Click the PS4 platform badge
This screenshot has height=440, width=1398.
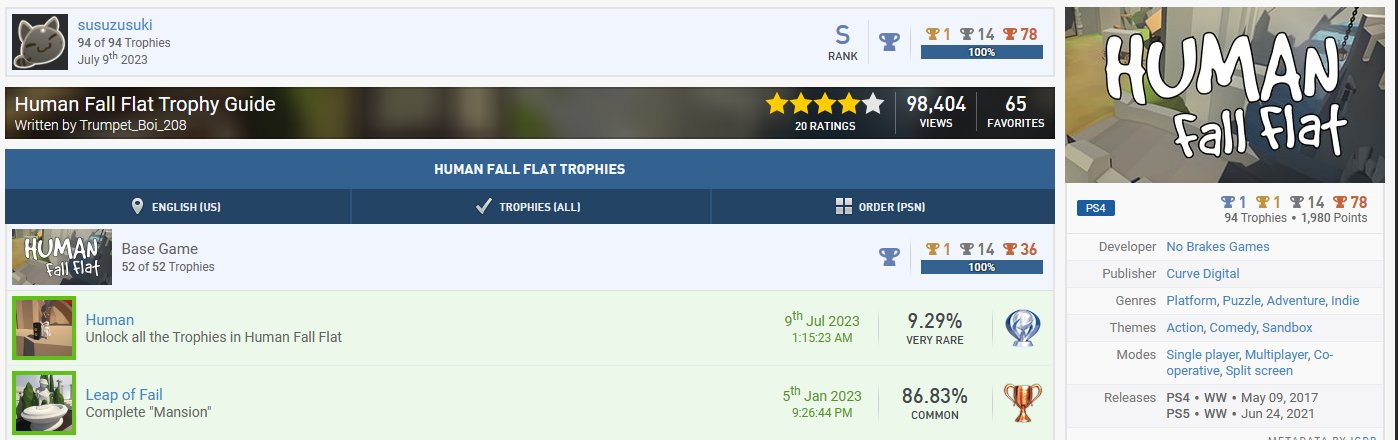(x=1096, y=208)
